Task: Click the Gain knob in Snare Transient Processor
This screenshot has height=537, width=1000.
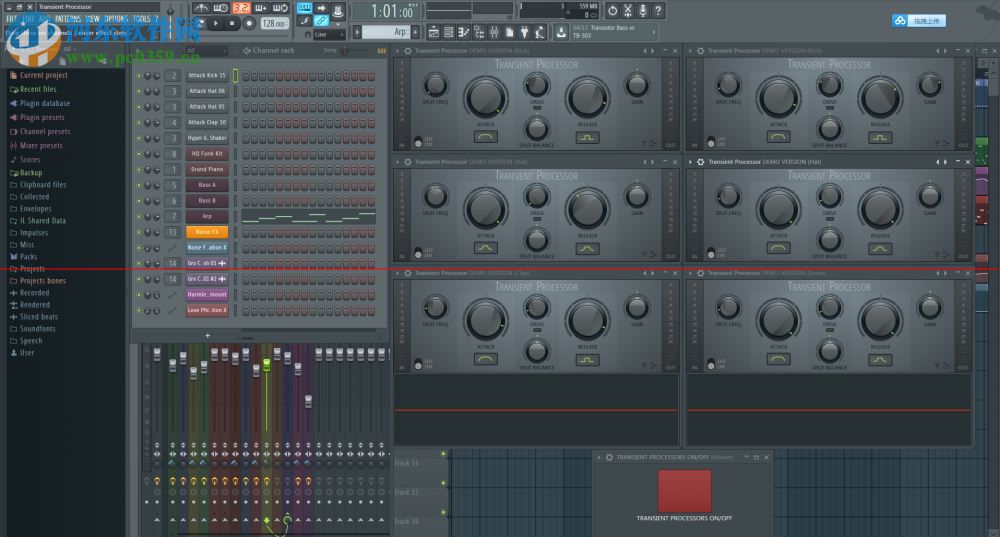Action: tap(929, 307)
